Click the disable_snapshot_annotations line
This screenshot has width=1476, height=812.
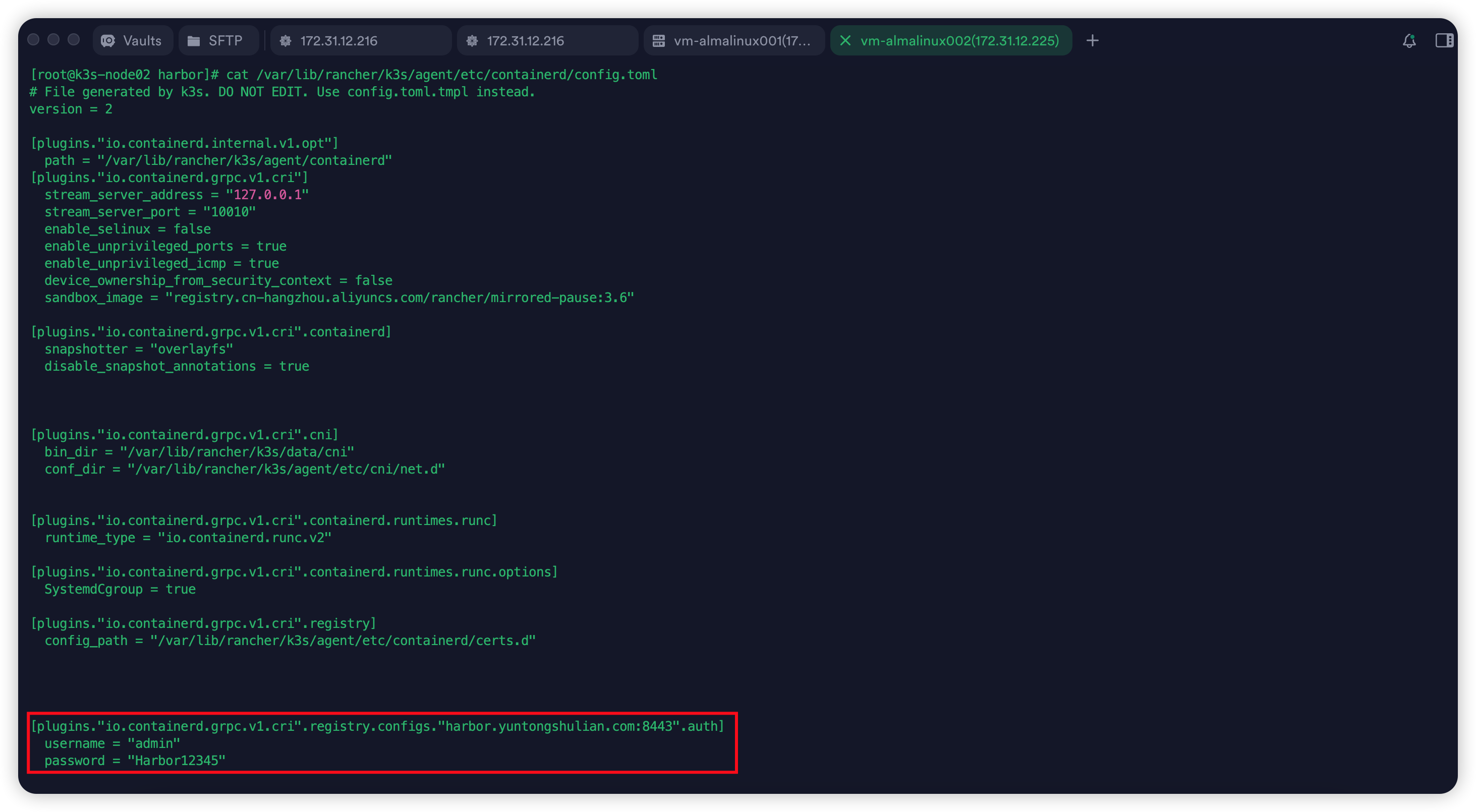pyautogui.click(x=177, y=367)
